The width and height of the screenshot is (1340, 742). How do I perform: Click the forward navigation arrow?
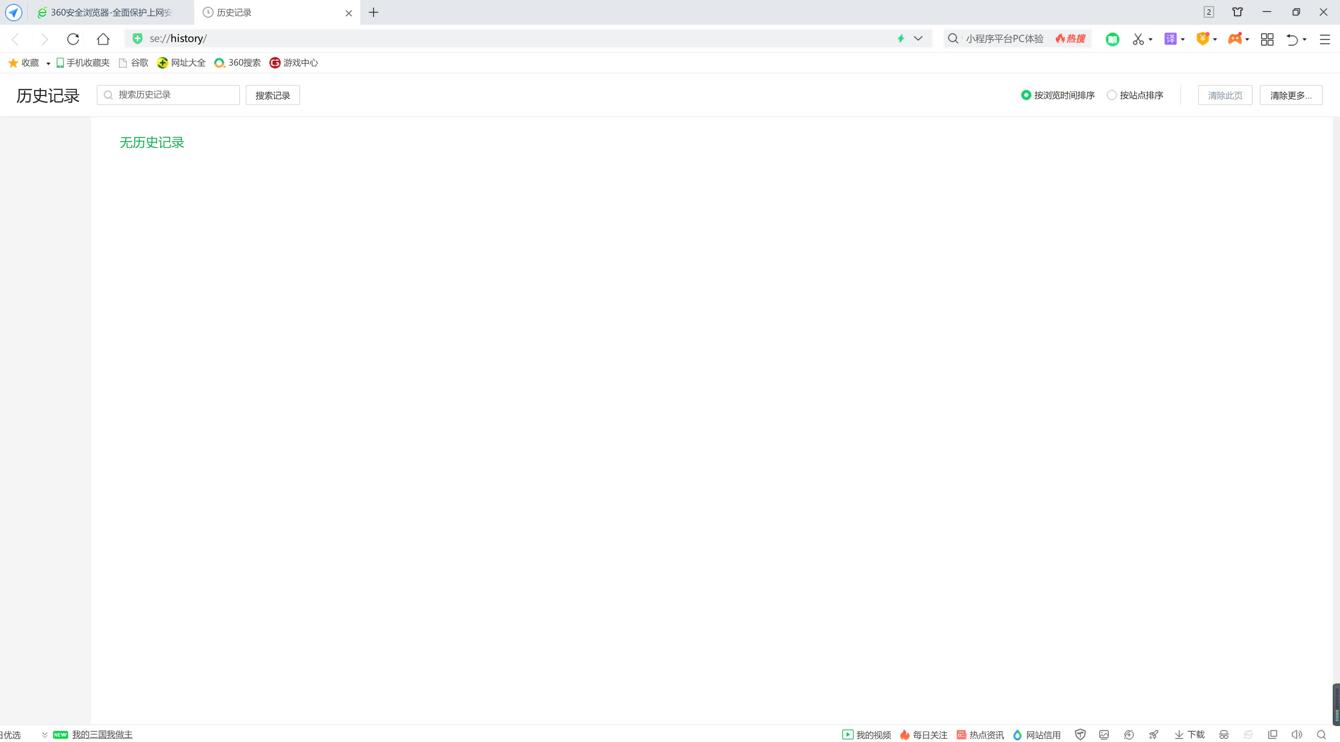[44, 39]
